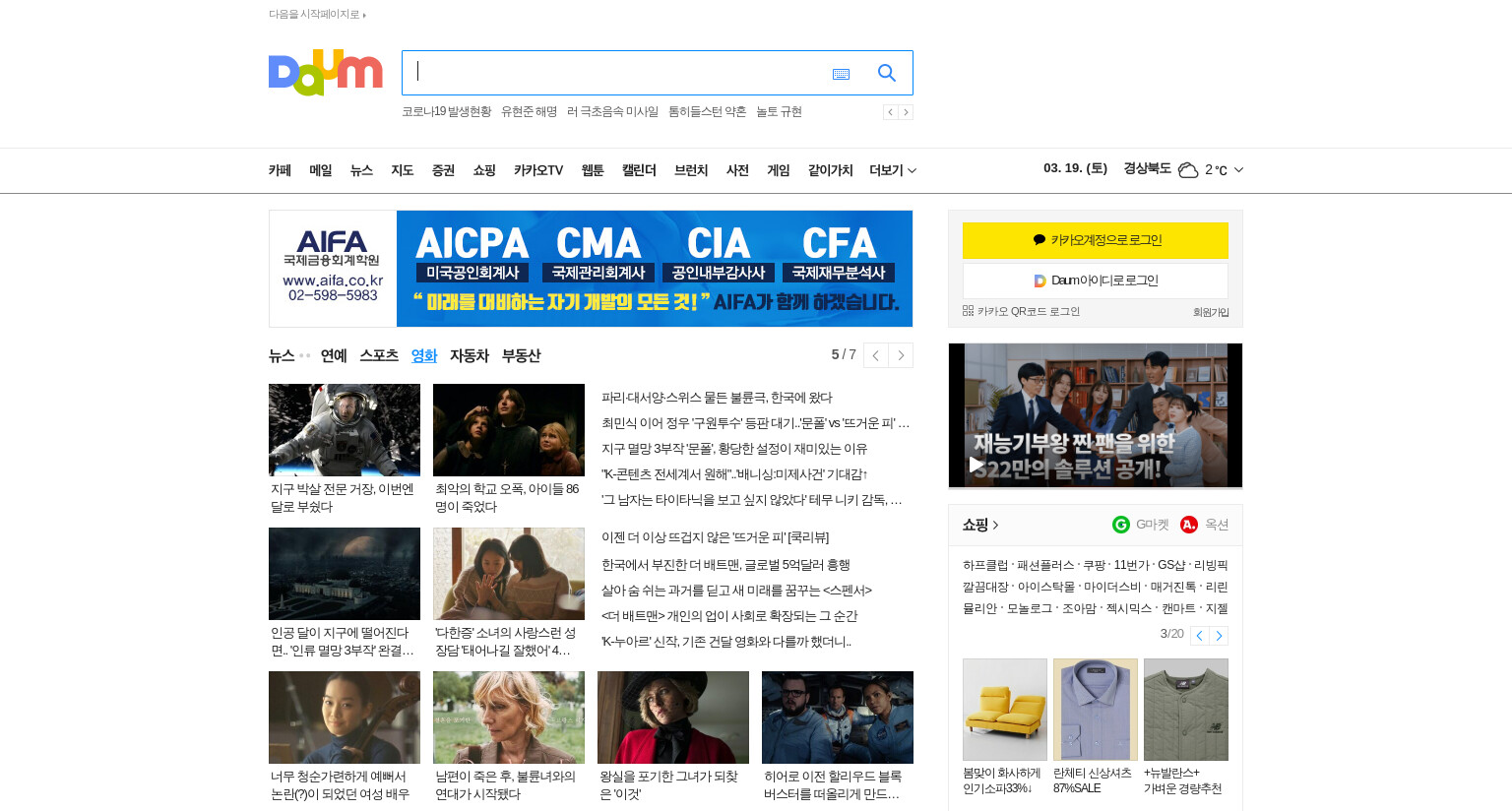1512x811 pixels.
Task: Log in with Daum아이디 button
Action: 1096,281
